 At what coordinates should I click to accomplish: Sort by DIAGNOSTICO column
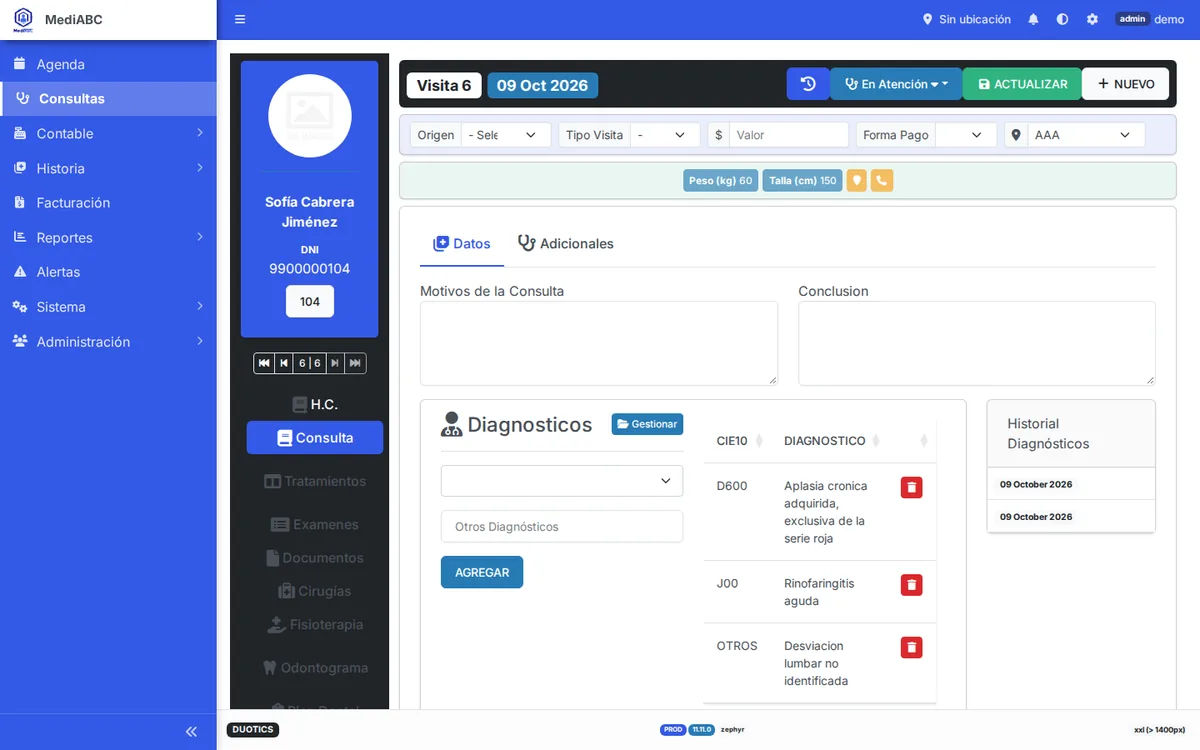tap(831, 441)
